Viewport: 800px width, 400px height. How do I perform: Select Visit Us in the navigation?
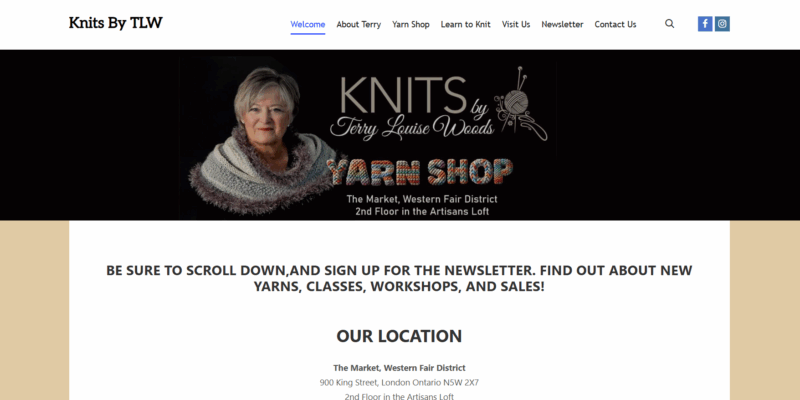(516, 24)
